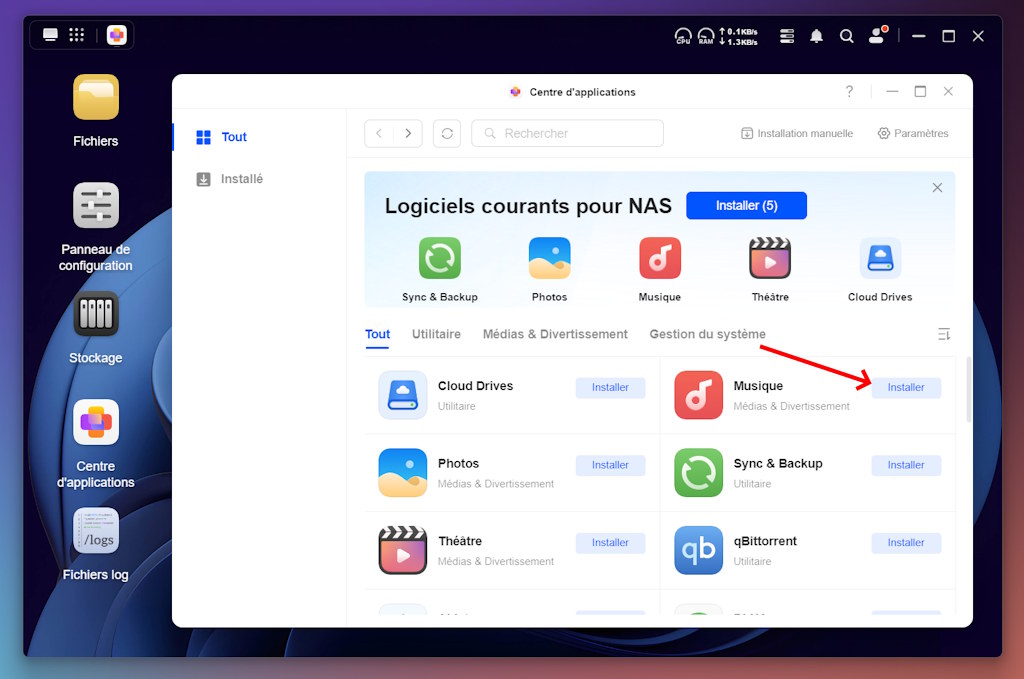Select Photos icon in banner
Screen dimensions: 1024x679
coord(549,258)
